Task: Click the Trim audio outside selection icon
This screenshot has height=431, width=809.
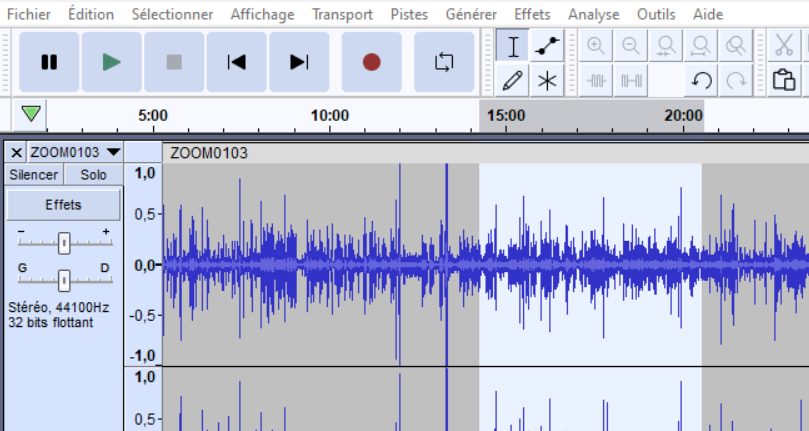Action: coord(596,81)
